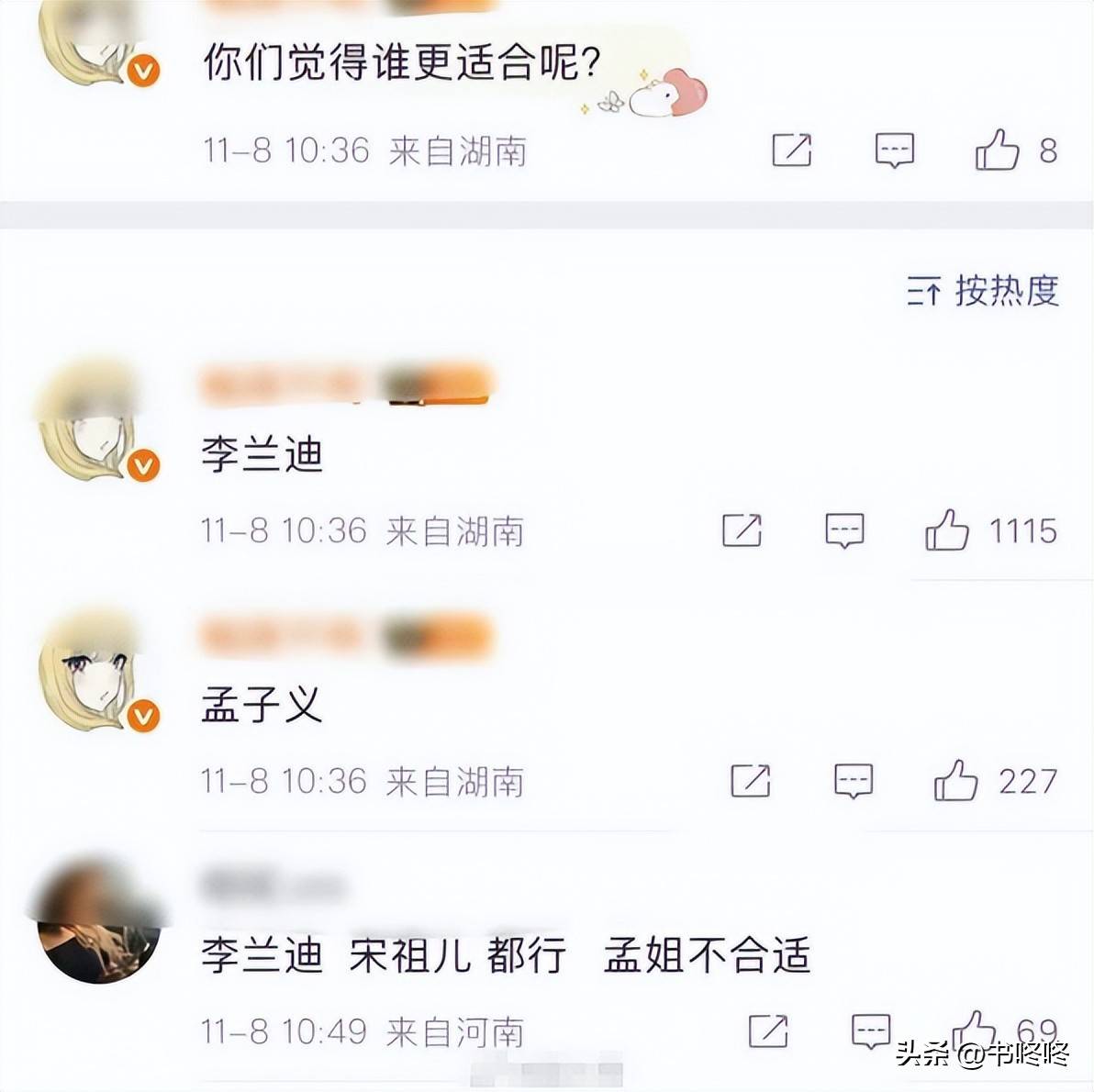This screenshot has height=1092, width=1094.
Task: Share the 孟子义 comment via repost icon
Action: (x=751, y=781)
